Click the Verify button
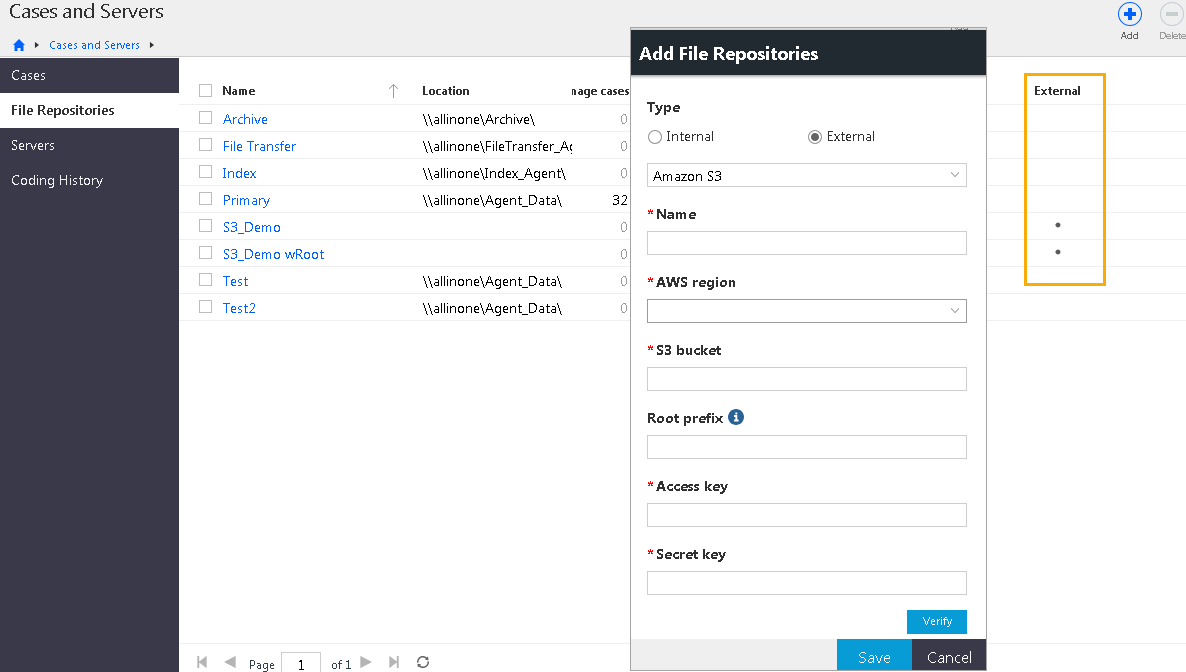Screen dimensions: 1186x672 936,621
